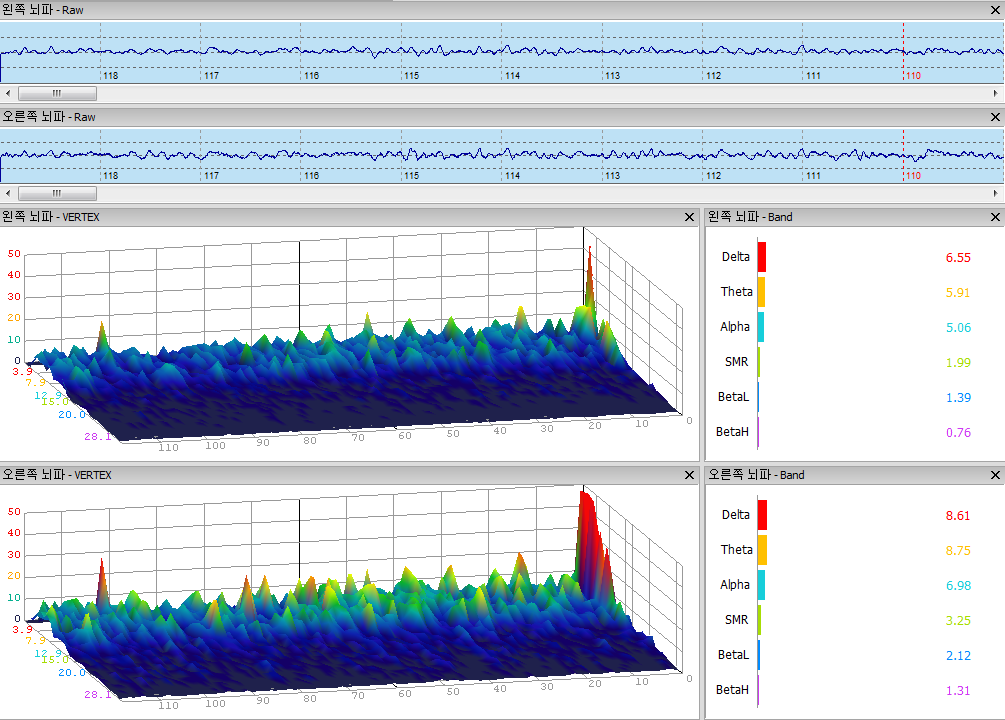Close the 왼쪽 뇌파 - Raw panel
Image resolution: width=1005 pixels, height=720 pixels.
click(995, 10)
